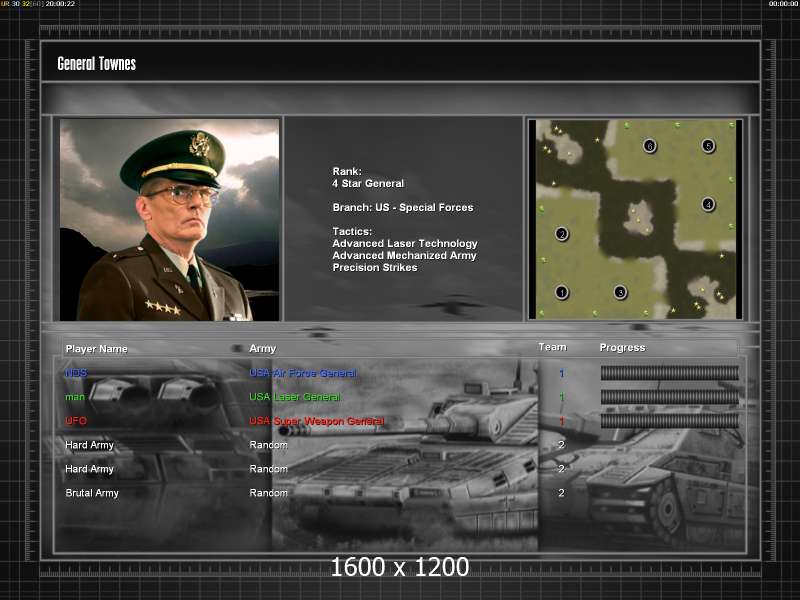Click the timer readout at top-right corner
Screen dimensions: 800x600
(x=784, y=4)
